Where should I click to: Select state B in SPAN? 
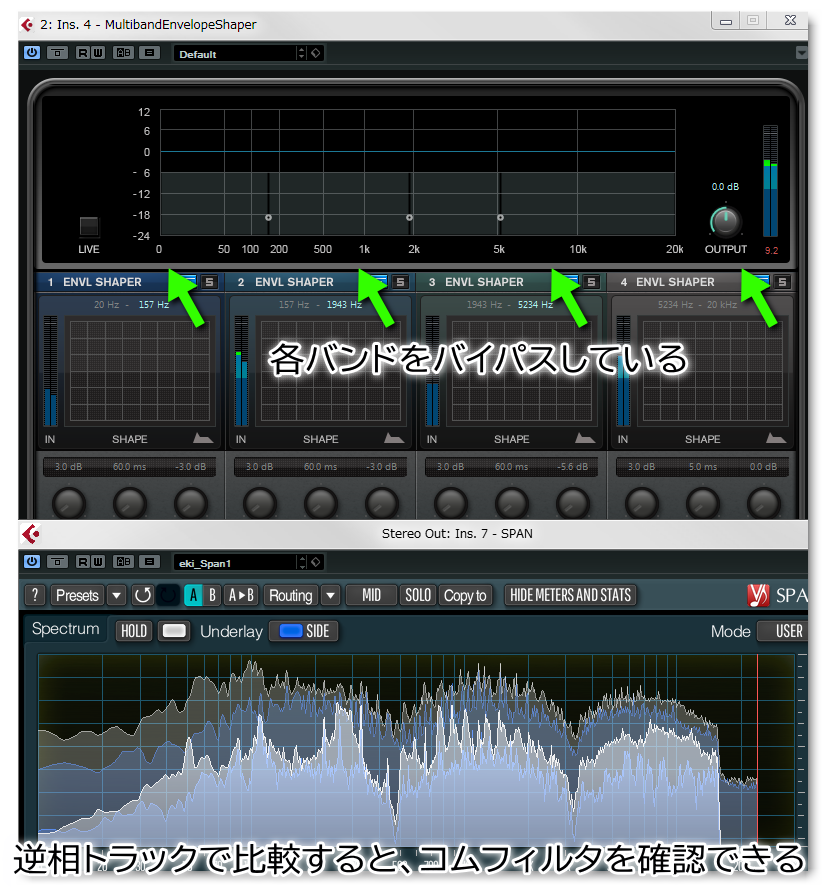[212, 595]
